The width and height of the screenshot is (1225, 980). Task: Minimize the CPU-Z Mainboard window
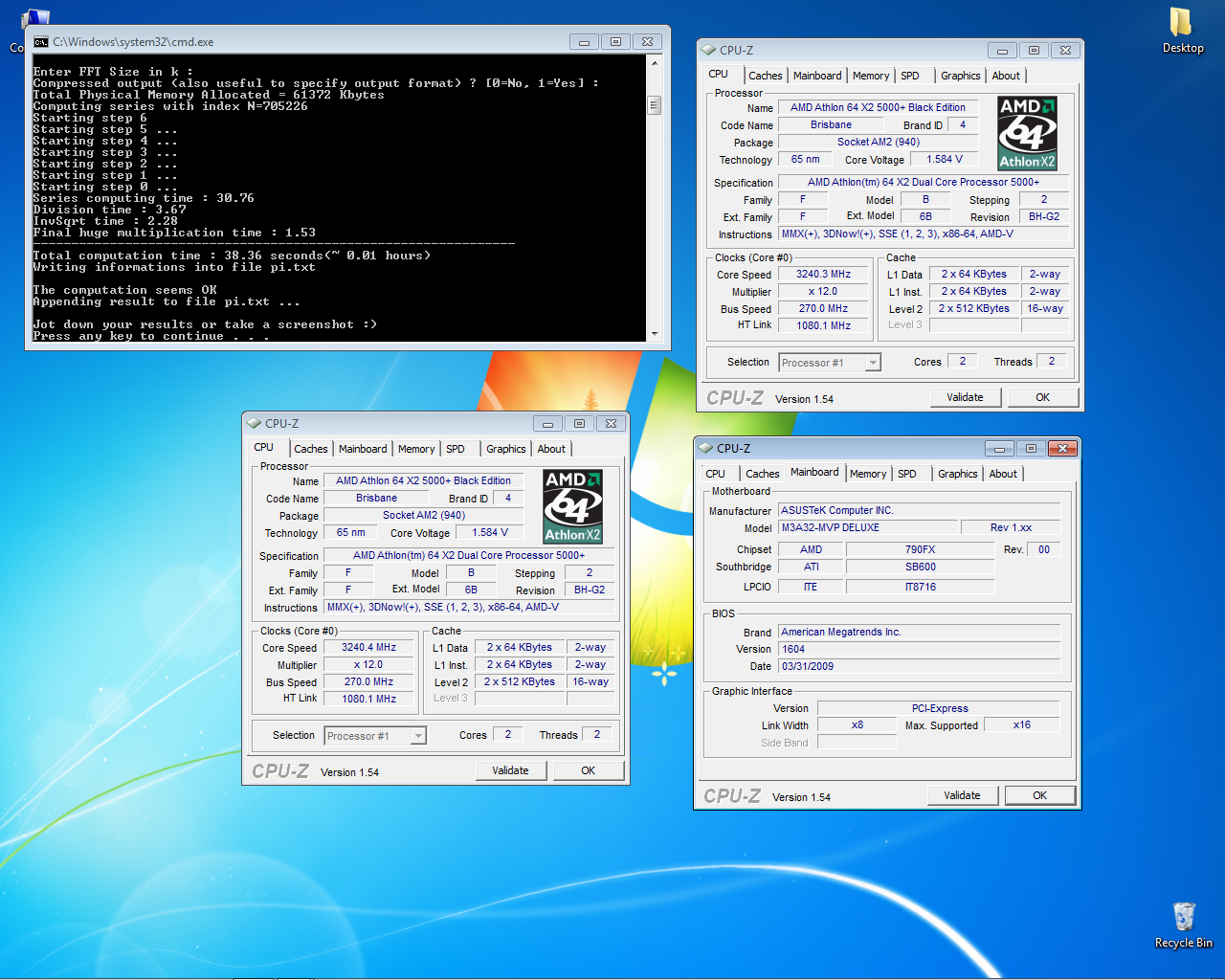[x=999, y=448]
